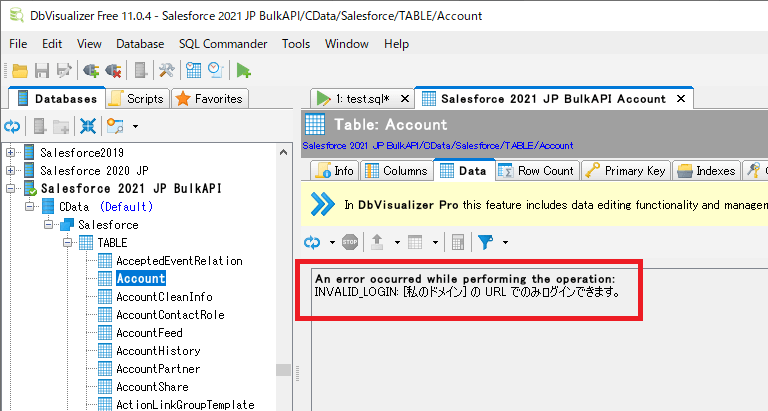Open the Info sub-tab
Image resolution: width=768 pixels, height=411 pixels.
[x=335, y=170]
